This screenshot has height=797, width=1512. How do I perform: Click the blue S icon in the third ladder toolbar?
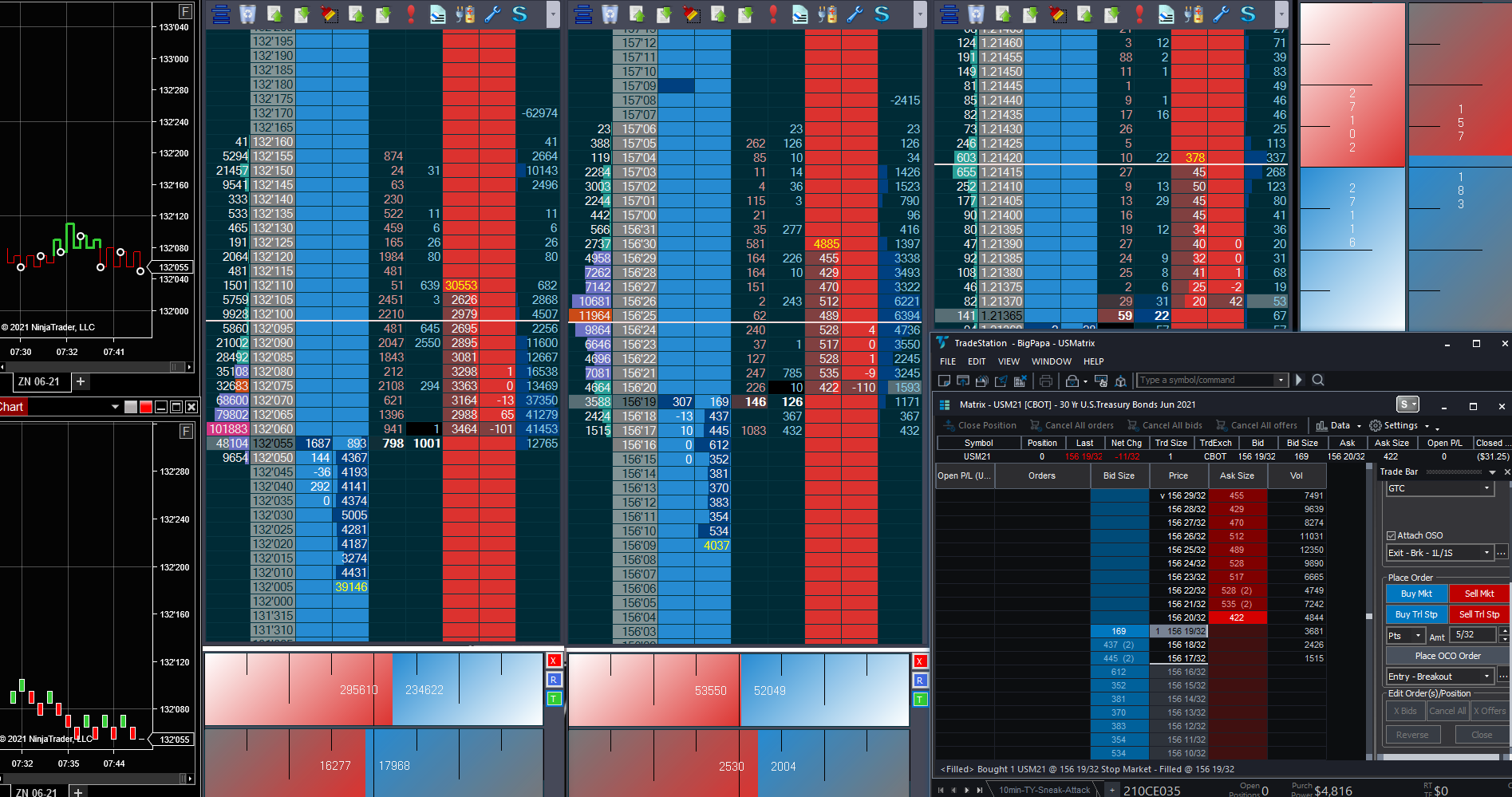click(x=1248, y=14)
